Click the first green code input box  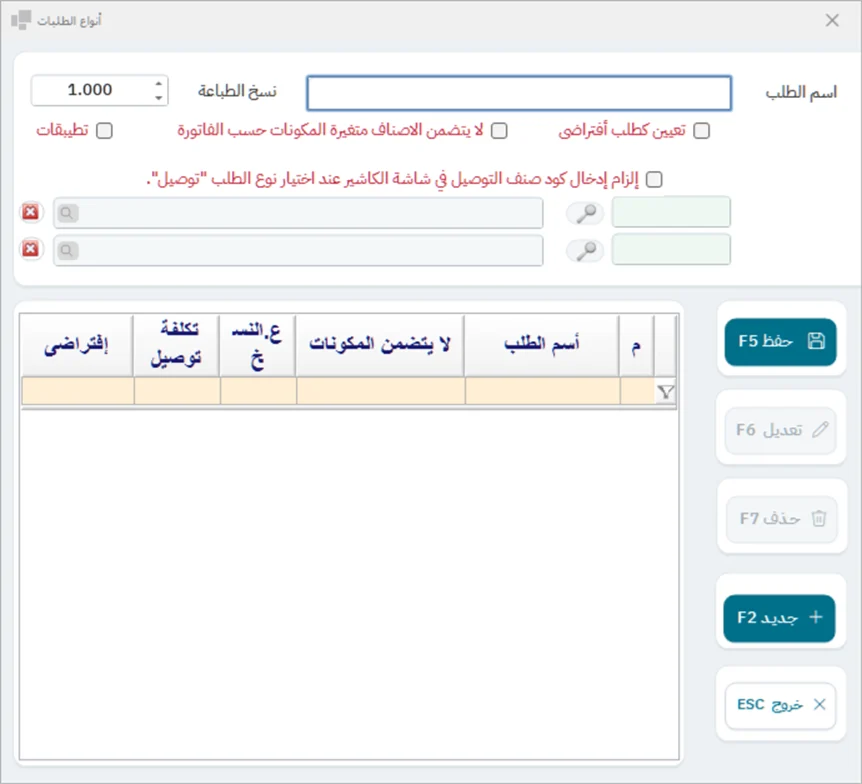pyautogui.click(x=671, y=212)
